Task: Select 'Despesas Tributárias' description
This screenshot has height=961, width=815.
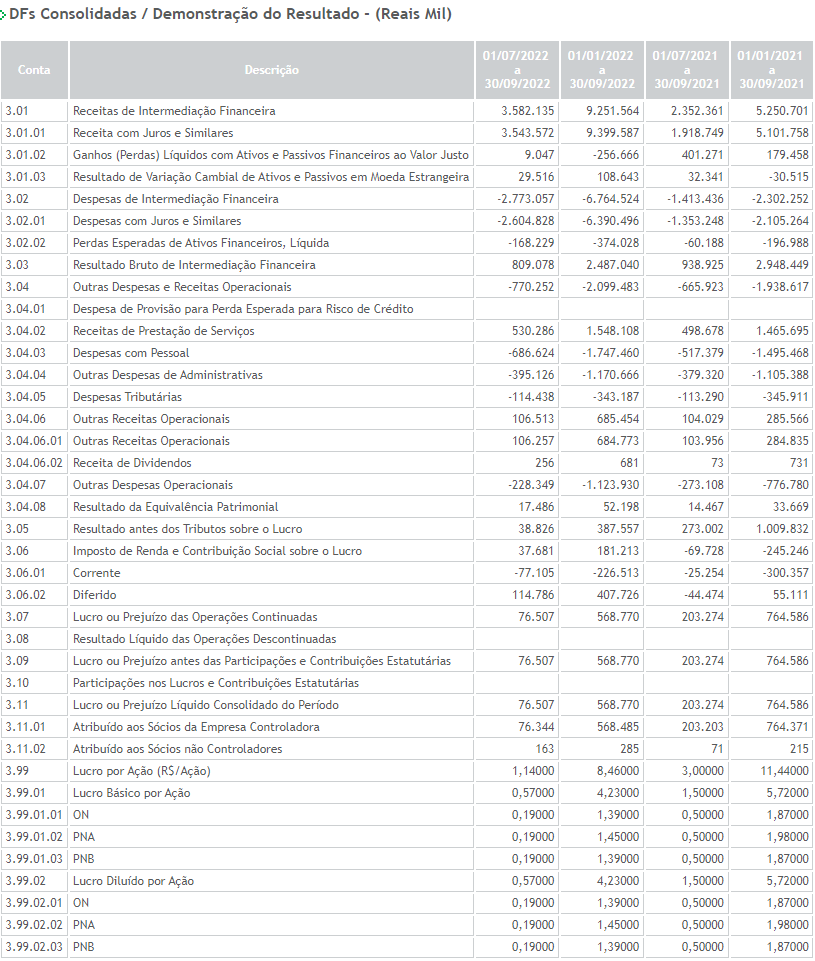Action: point(127,398)
